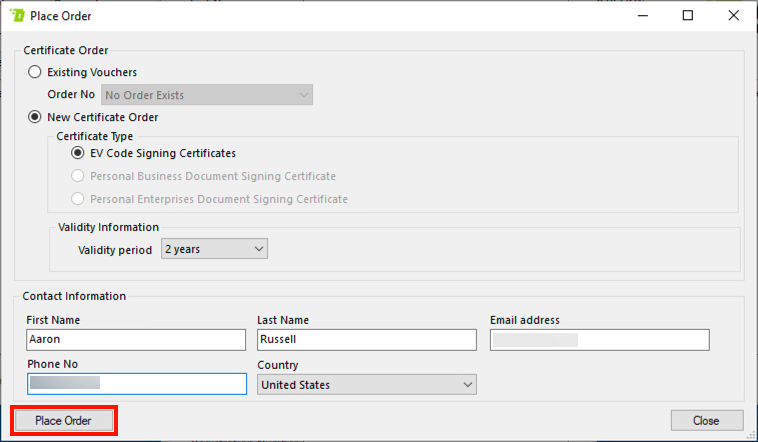Pick Personal Enterprises Document Signing Certificate

[78, 199]
